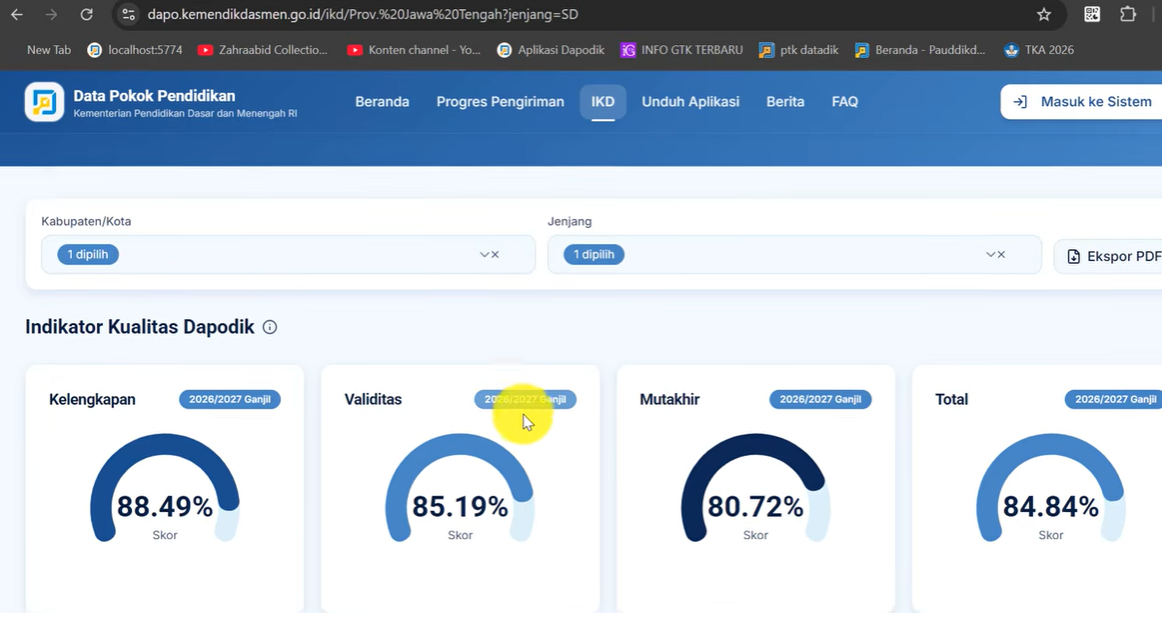1162x626 pixels.
Task: Open the localhost:5774 bookmark
Action: tap(135, 50)
